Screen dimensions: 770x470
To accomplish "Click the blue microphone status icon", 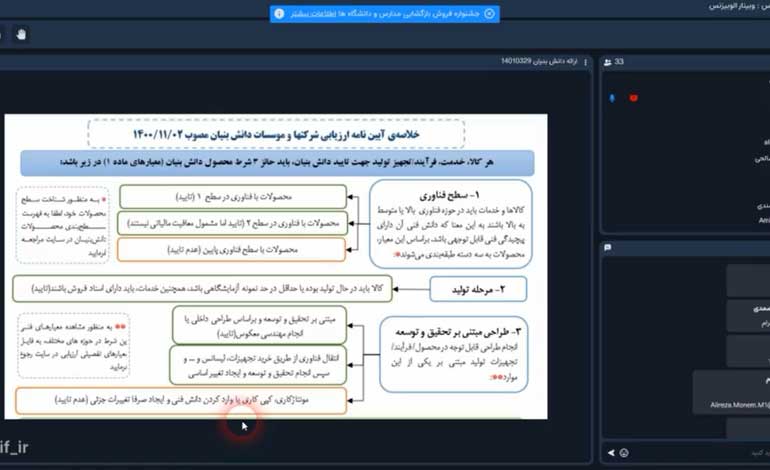I will click(x=612, y=98).
